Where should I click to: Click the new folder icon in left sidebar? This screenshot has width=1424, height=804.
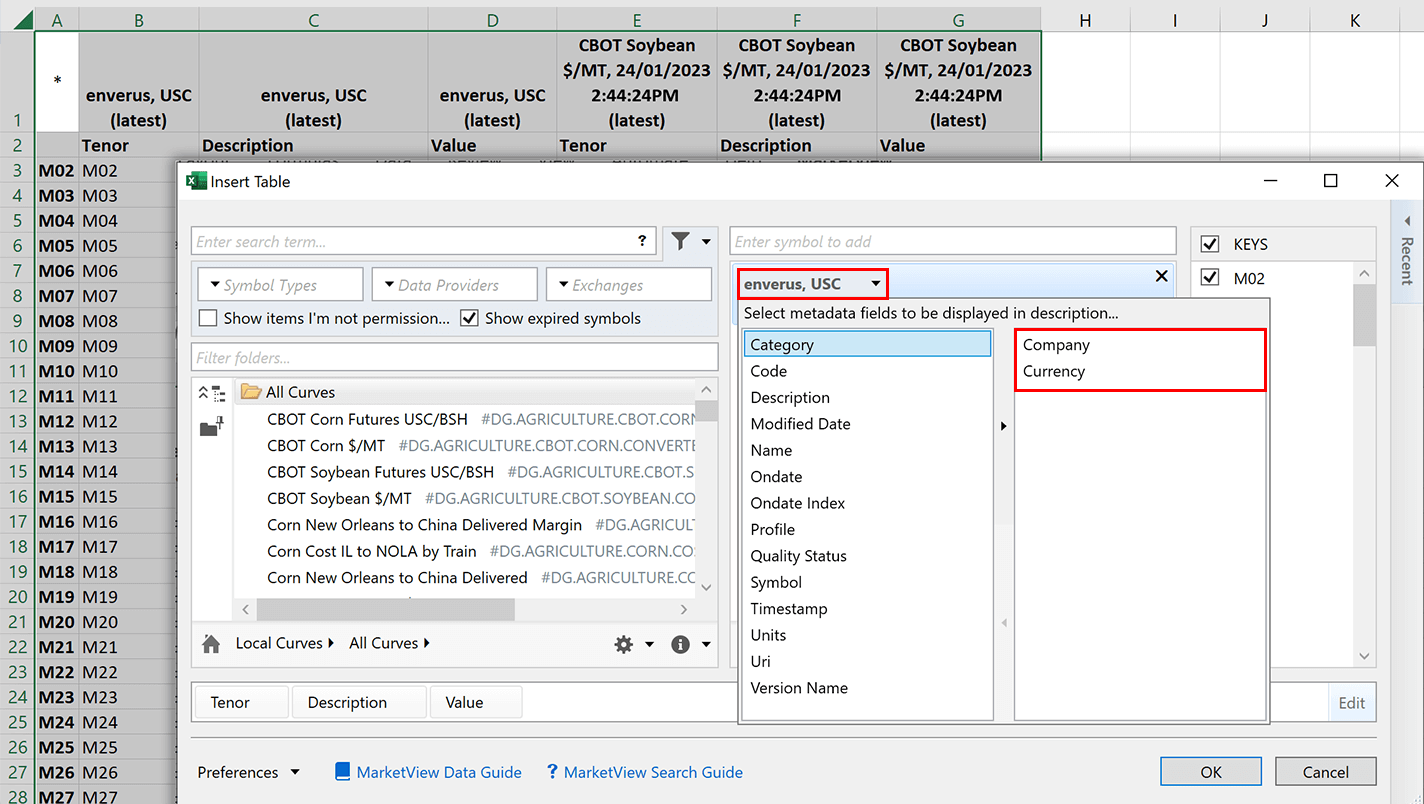(x=212, y=427)
